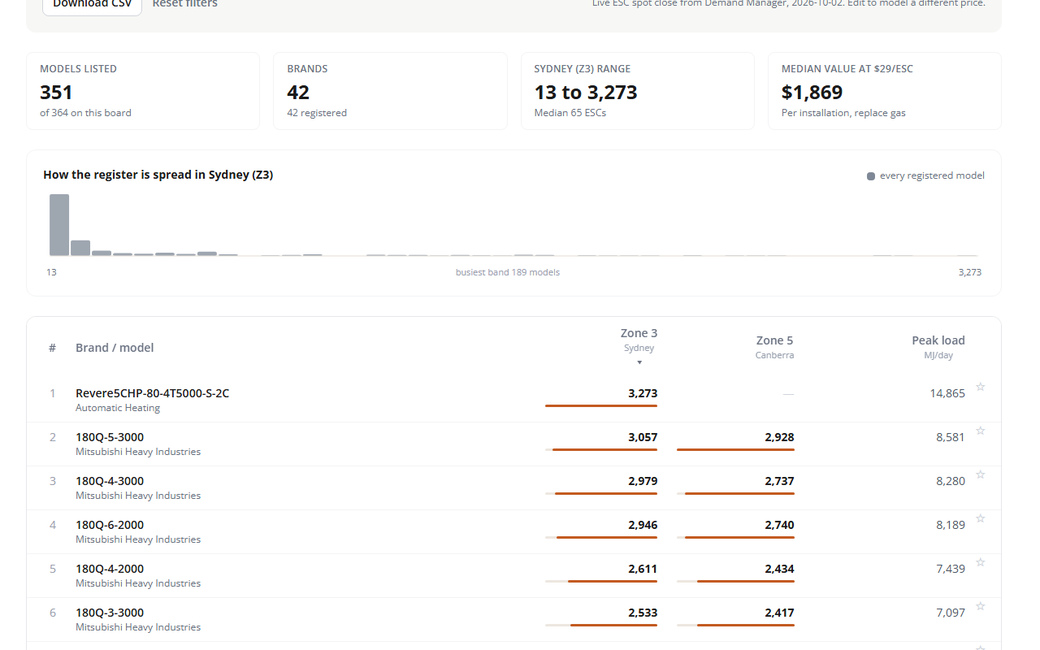Favorite the 180Q-5-3000 row with its star
The image size is (1040, 650).
tap(980, 430)
